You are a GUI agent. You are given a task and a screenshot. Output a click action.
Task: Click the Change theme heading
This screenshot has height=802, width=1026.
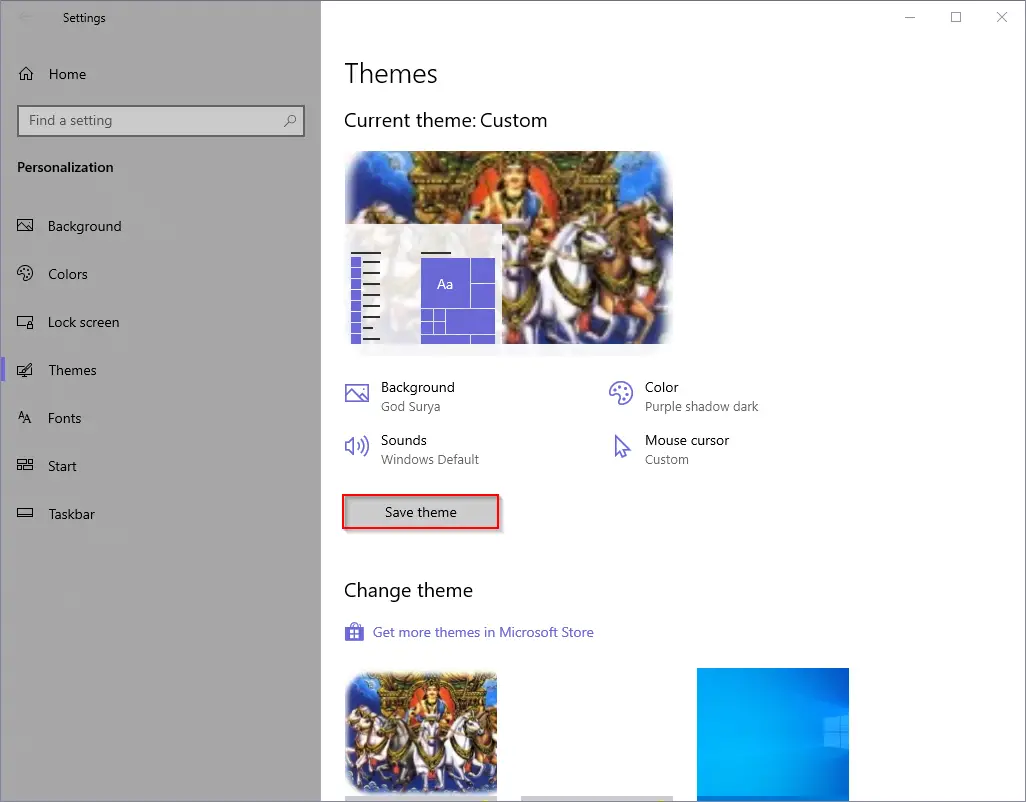[408, 591]
